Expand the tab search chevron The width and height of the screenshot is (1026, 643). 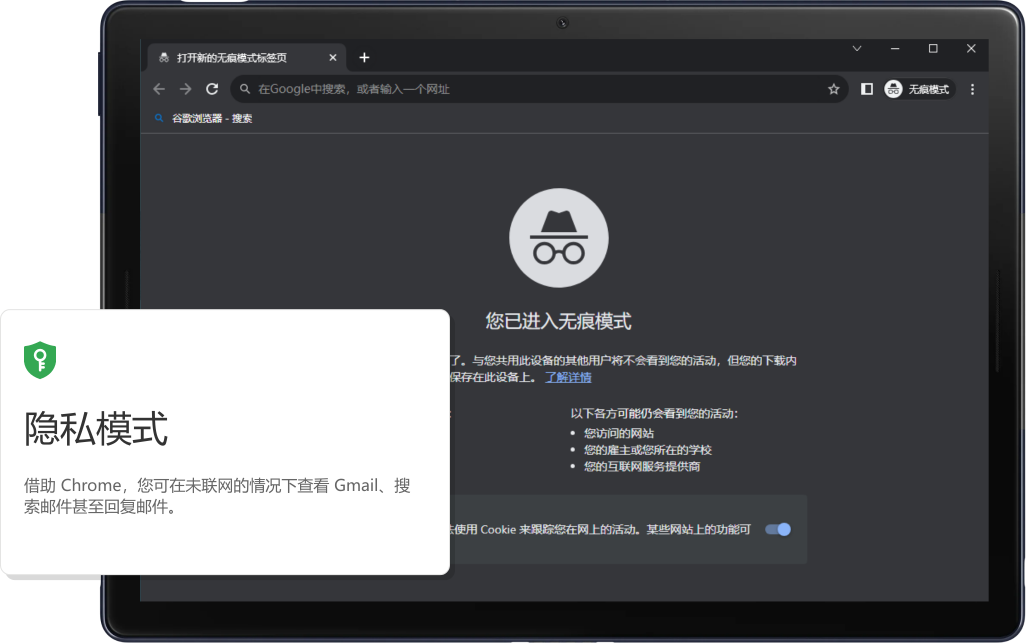tap(857, 48)
